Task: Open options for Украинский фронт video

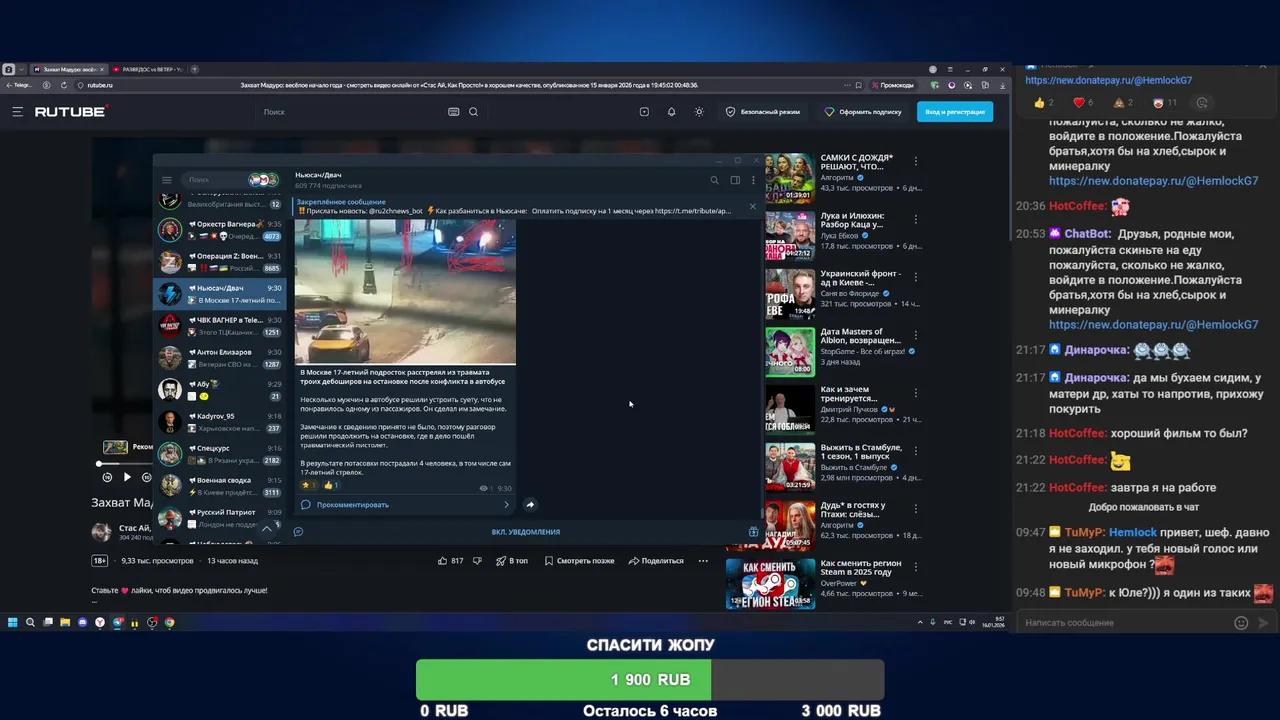Action: point(915,277)
